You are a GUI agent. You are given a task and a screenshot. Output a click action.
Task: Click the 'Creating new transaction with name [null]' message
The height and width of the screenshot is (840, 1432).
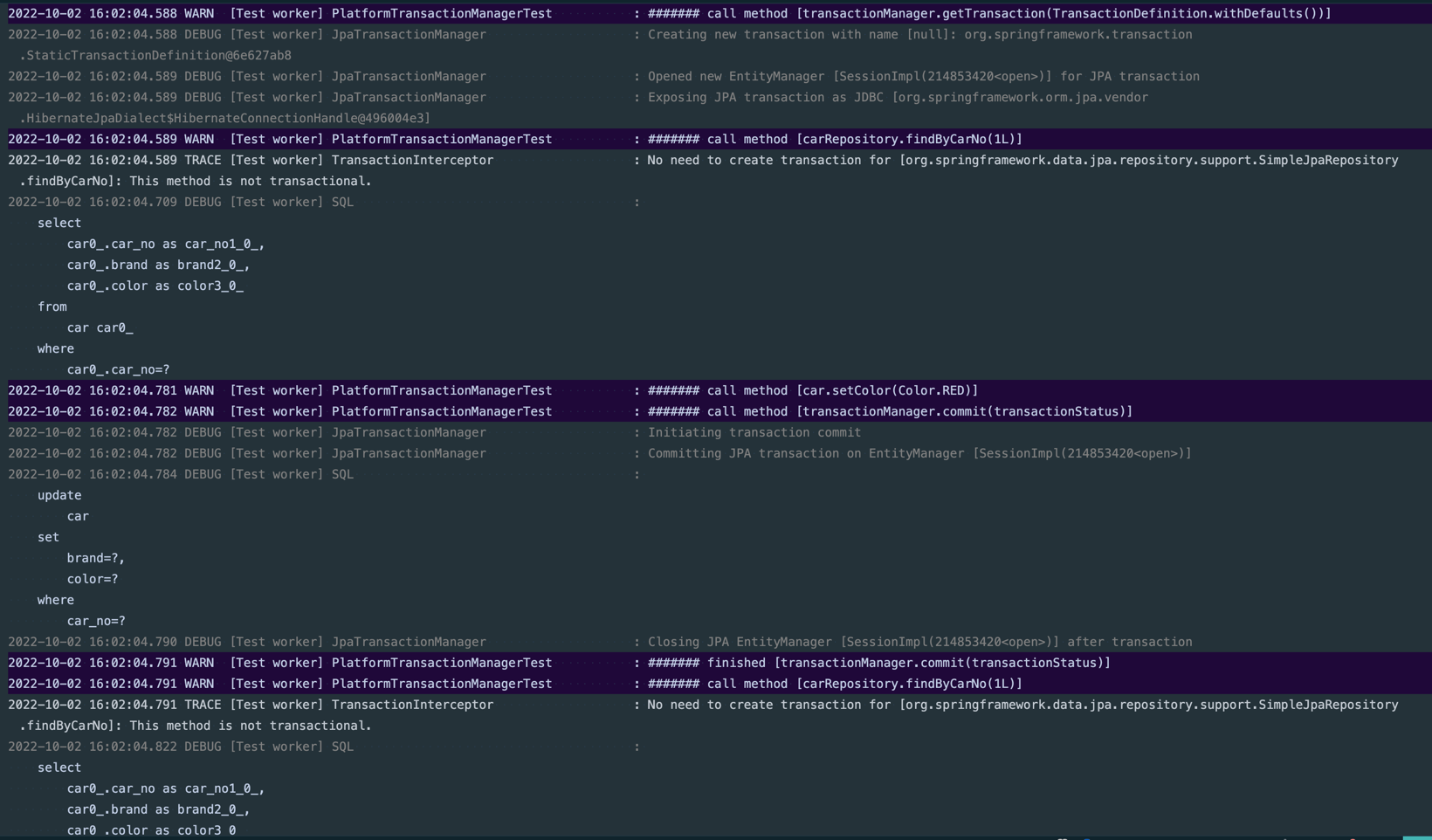click(x=919, y=35)
